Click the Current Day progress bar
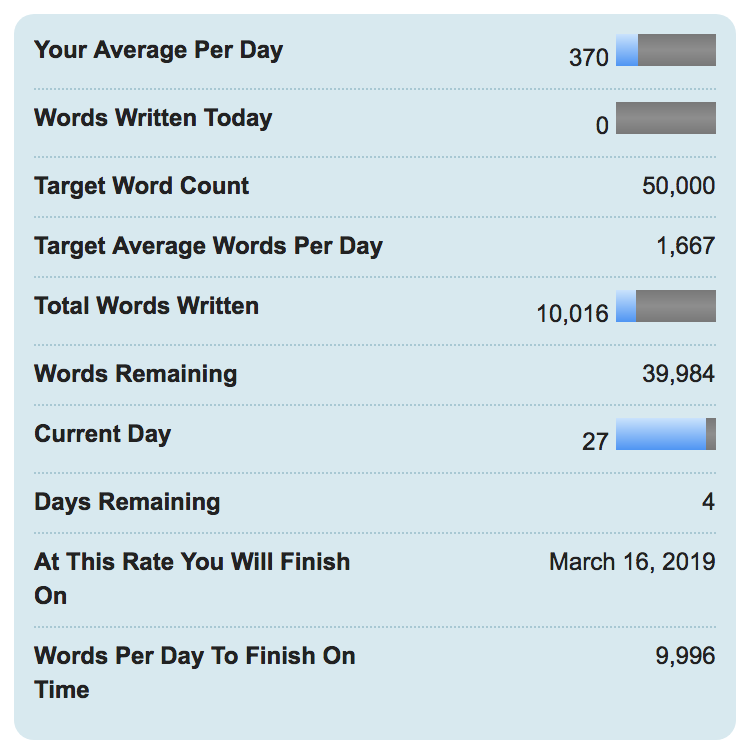The width and height of the screenshot is (752, 750). pos(666,434)
